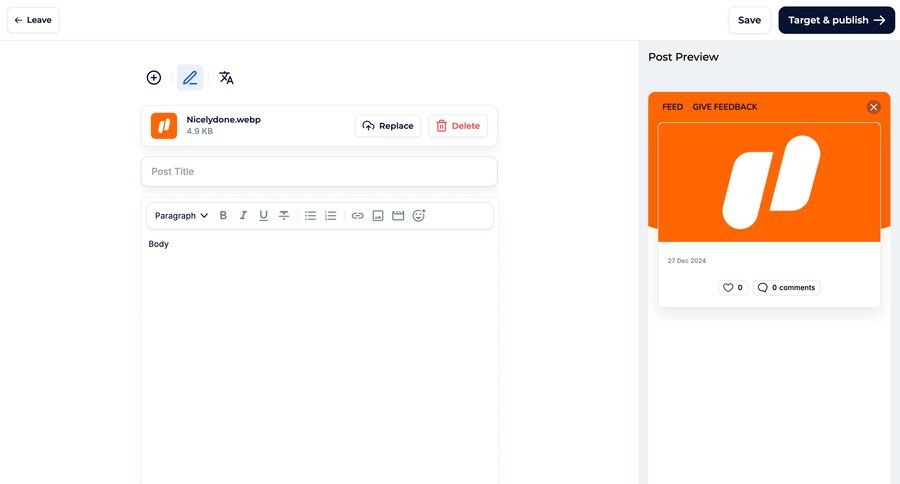Screen dimensions: 900x484
Task: Click the add block plus icon
Action: 154,78
